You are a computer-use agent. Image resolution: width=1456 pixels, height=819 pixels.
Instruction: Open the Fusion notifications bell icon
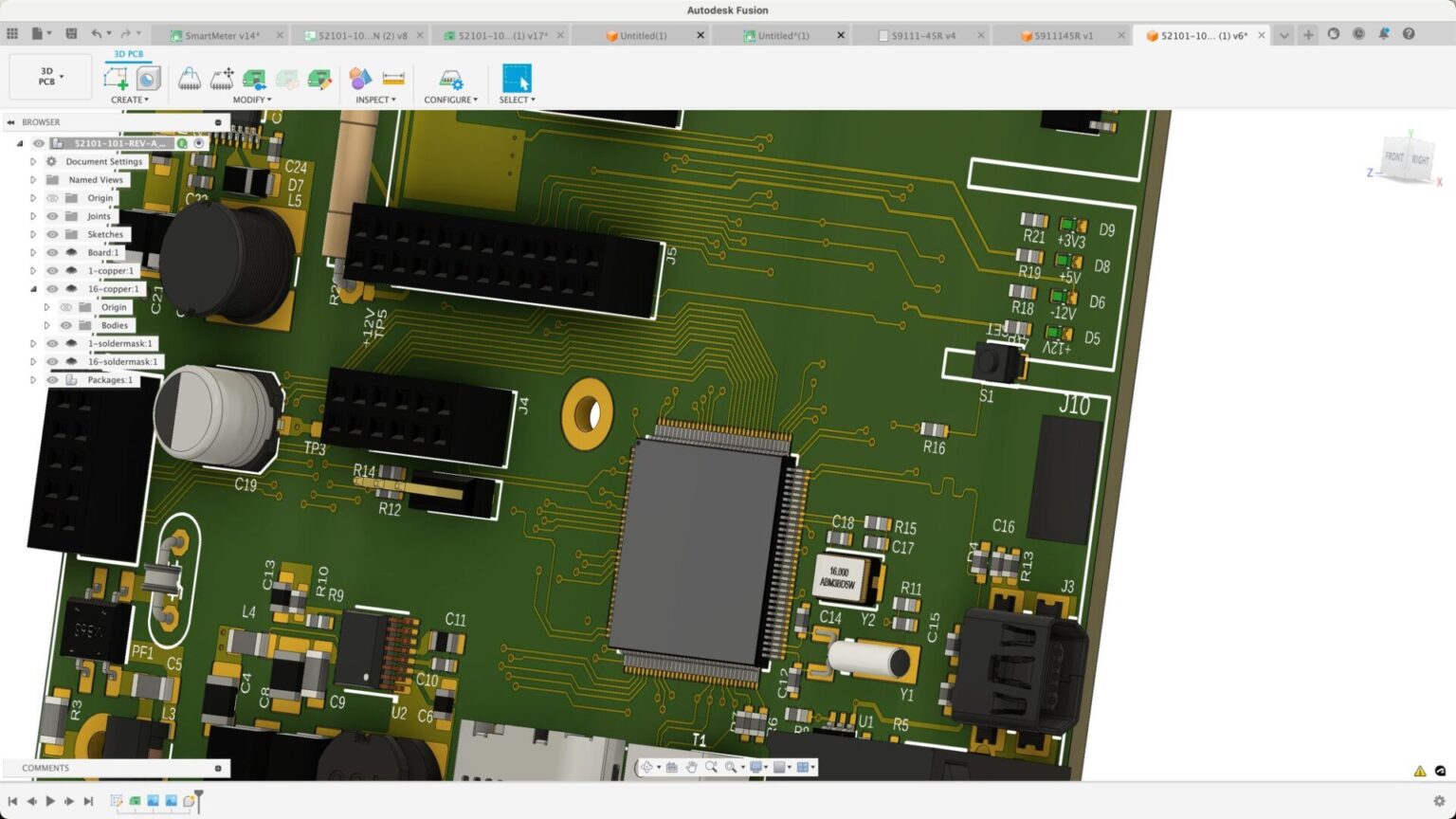point(1384,33)
